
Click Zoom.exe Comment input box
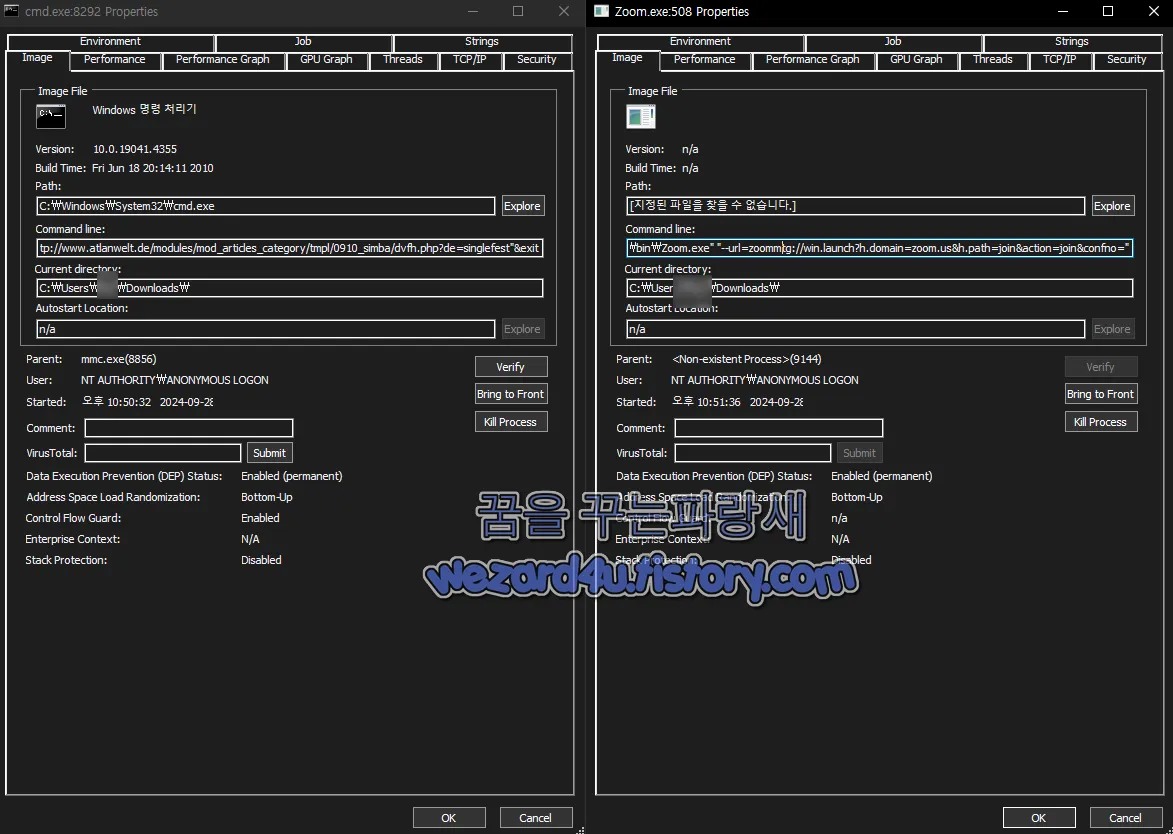[779, 428]
